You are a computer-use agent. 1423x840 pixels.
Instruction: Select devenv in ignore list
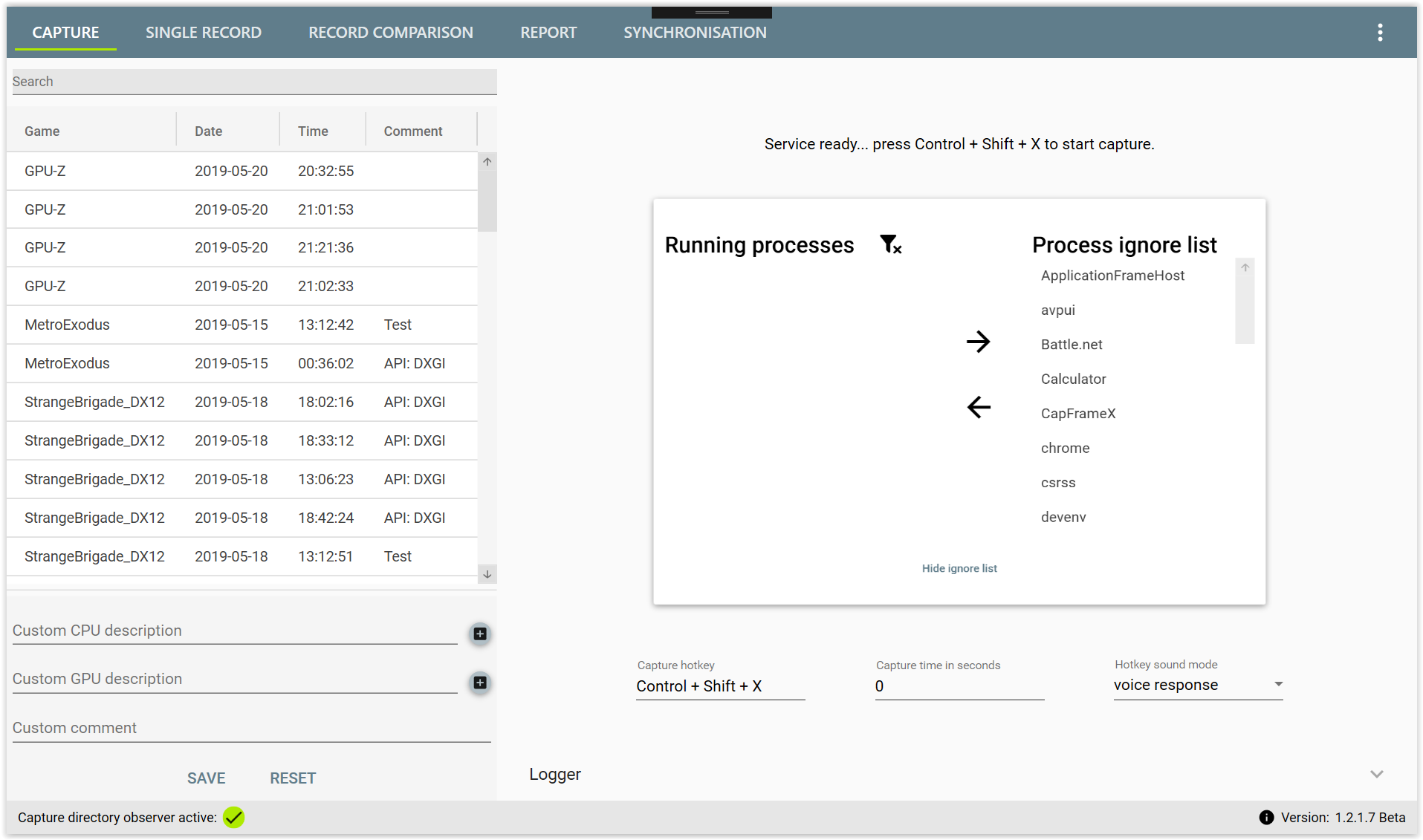tap(1063, 518)
